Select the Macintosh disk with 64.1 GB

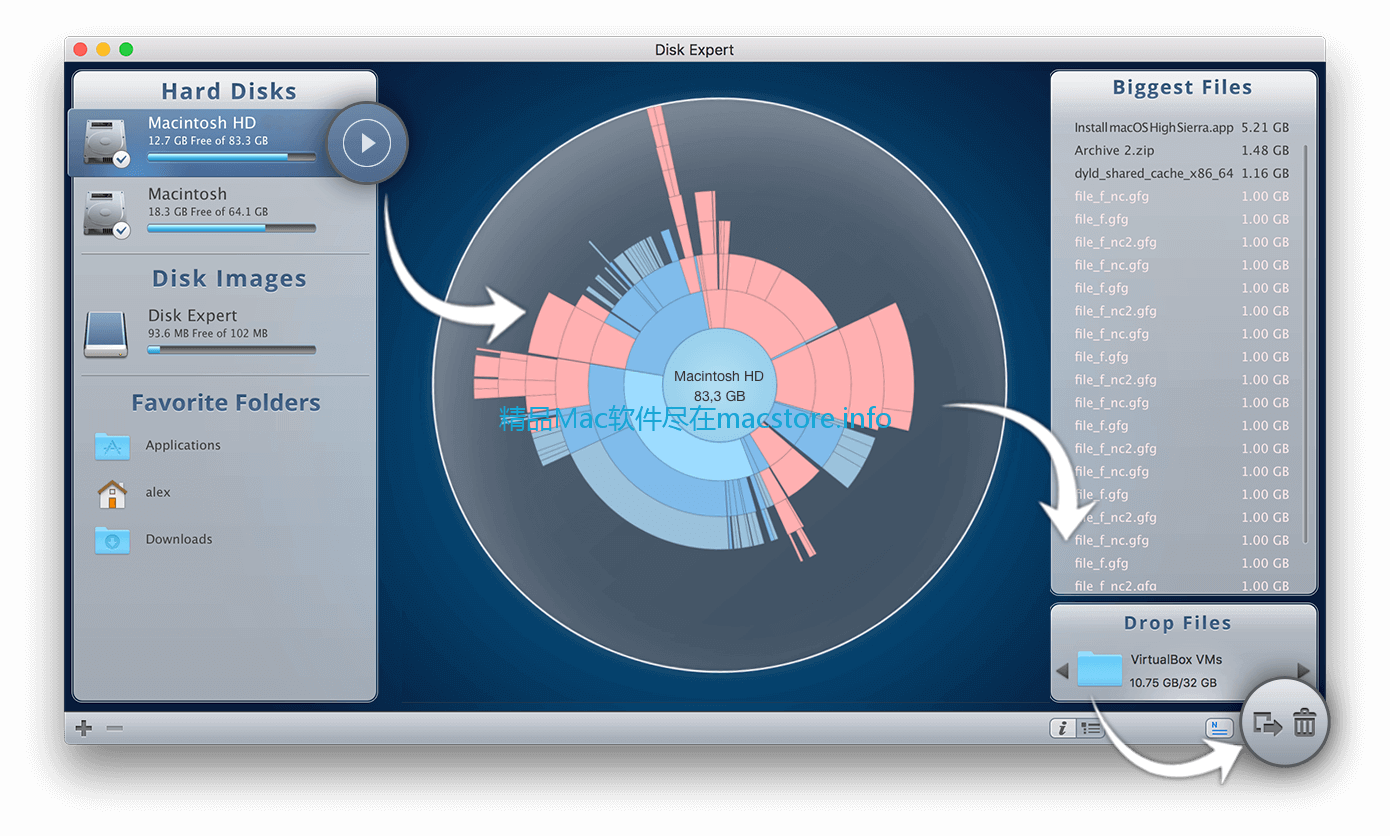(x=187, y=194)
